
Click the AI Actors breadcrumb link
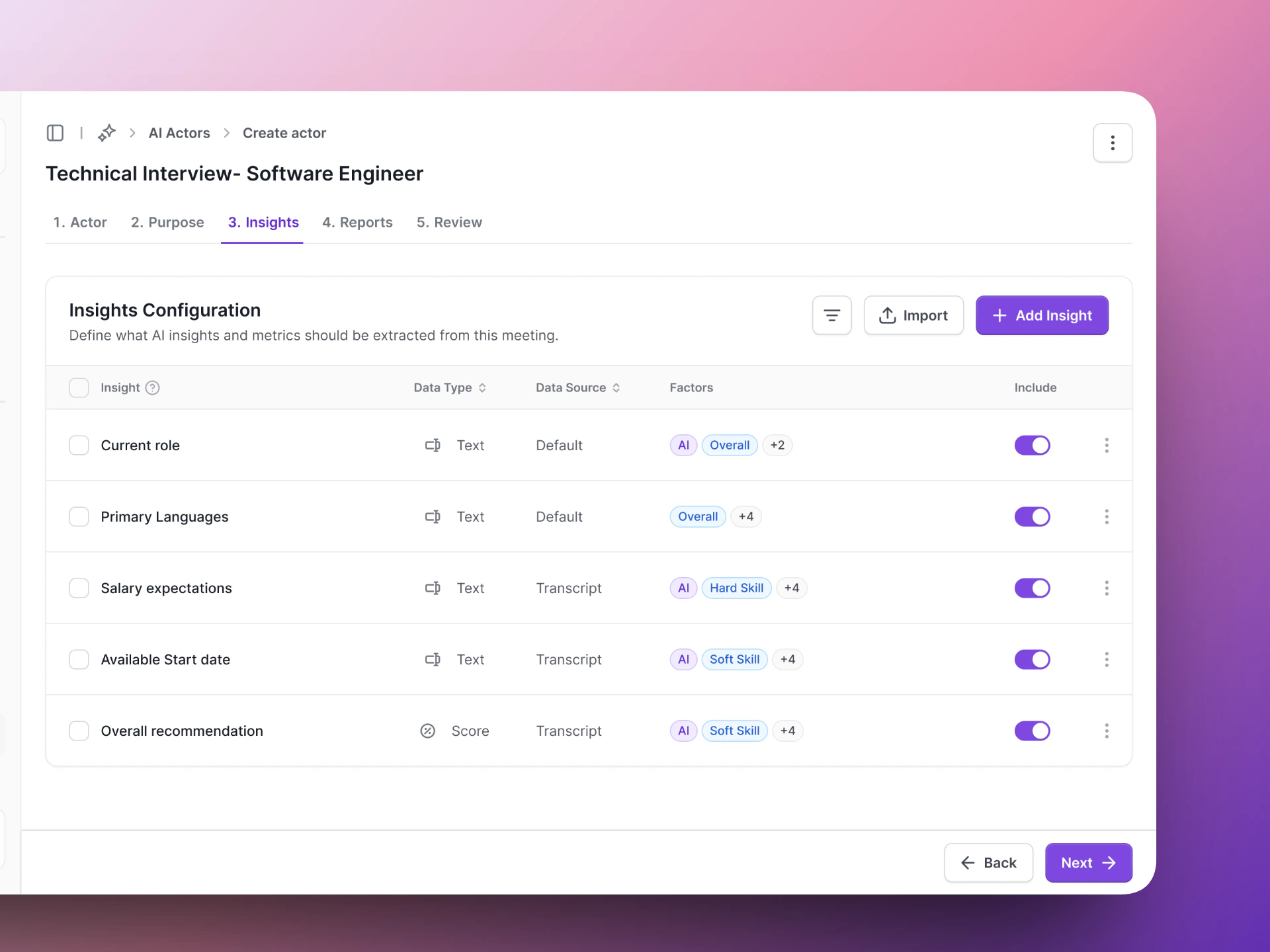[179, 133]
